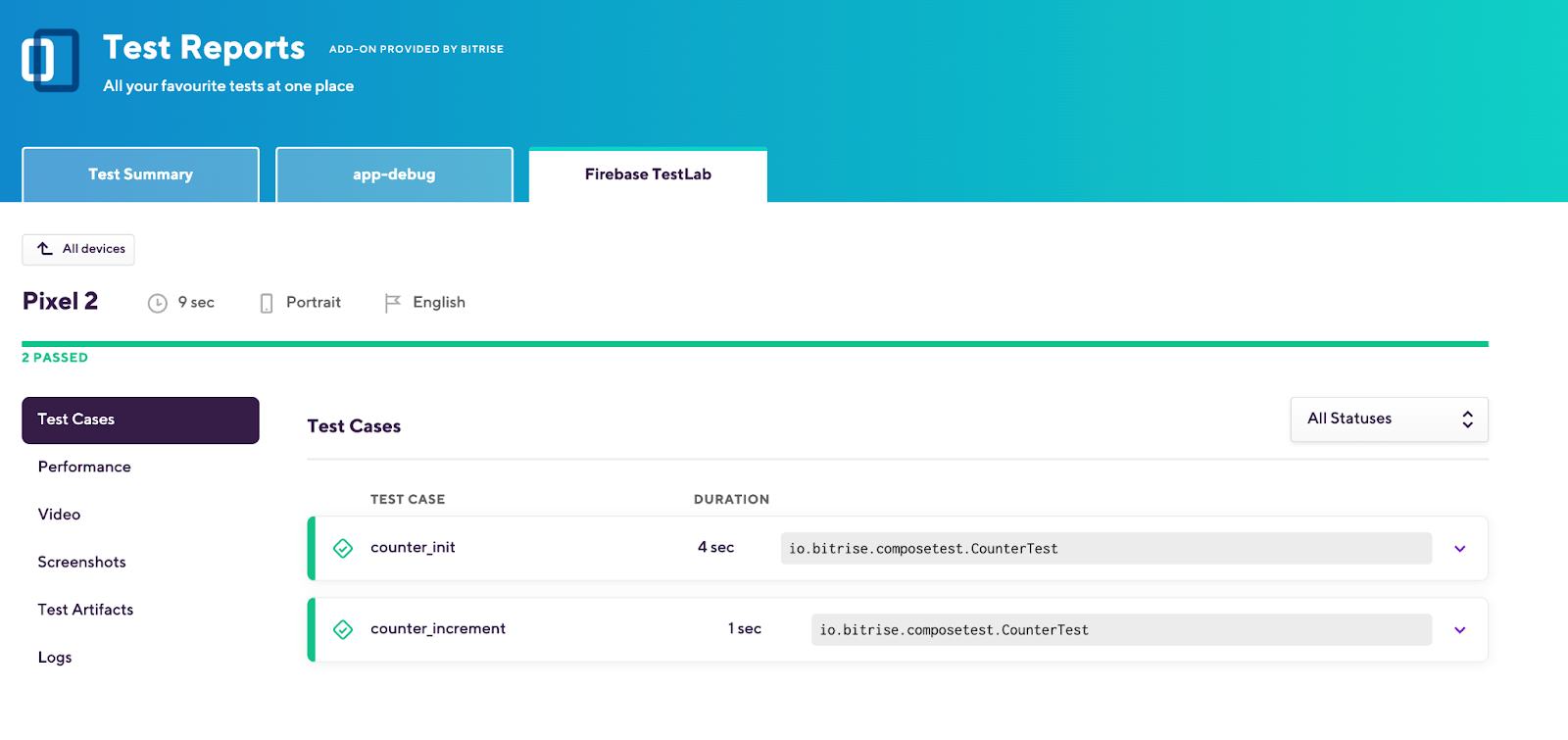1568x740 pixels.
Task: Click the Bitrise Test Reports logo icon
Action: pyautogui.click(x=50, y=61)
